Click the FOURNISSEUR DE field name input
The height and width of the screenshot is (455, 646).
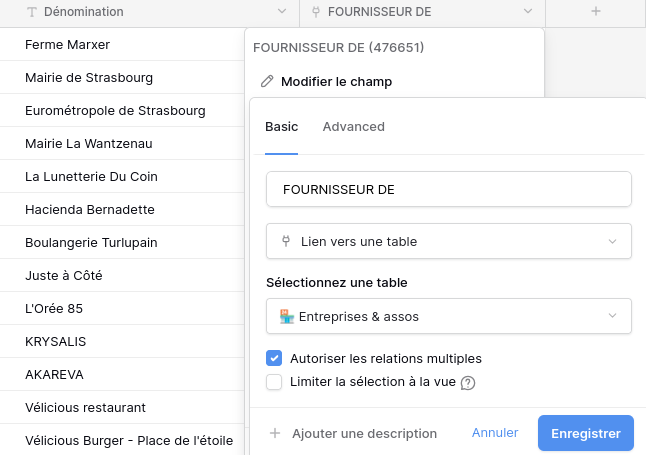[x=448, y=188]
